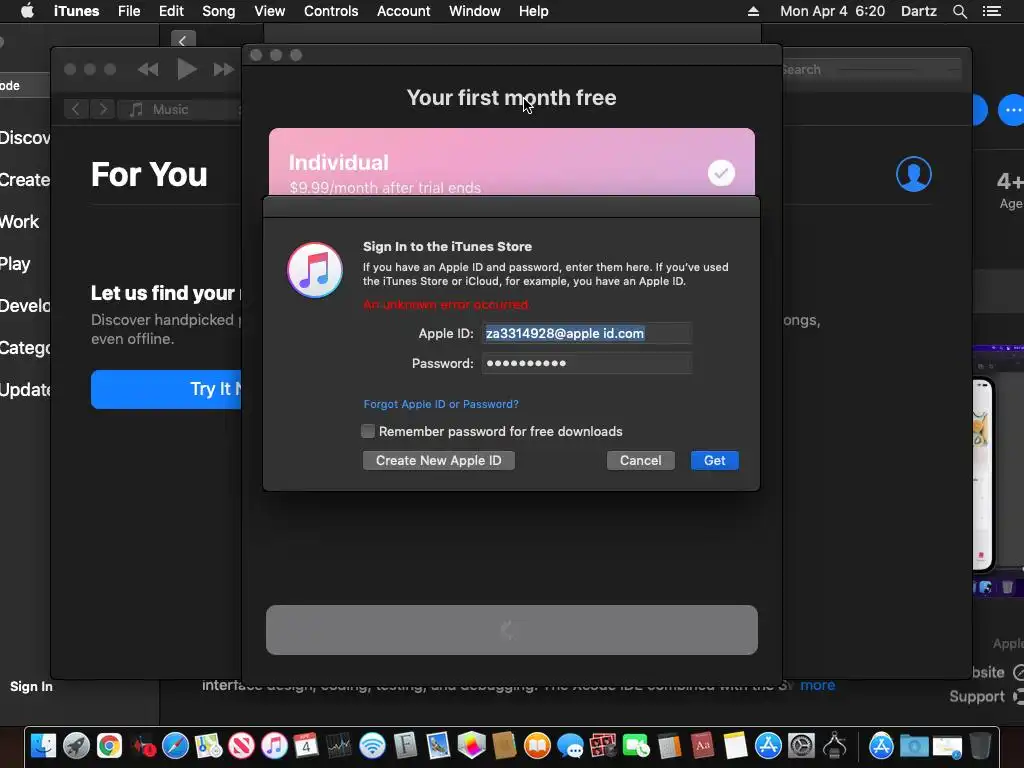
Task: Open the Controls menu
Action: 330,11
